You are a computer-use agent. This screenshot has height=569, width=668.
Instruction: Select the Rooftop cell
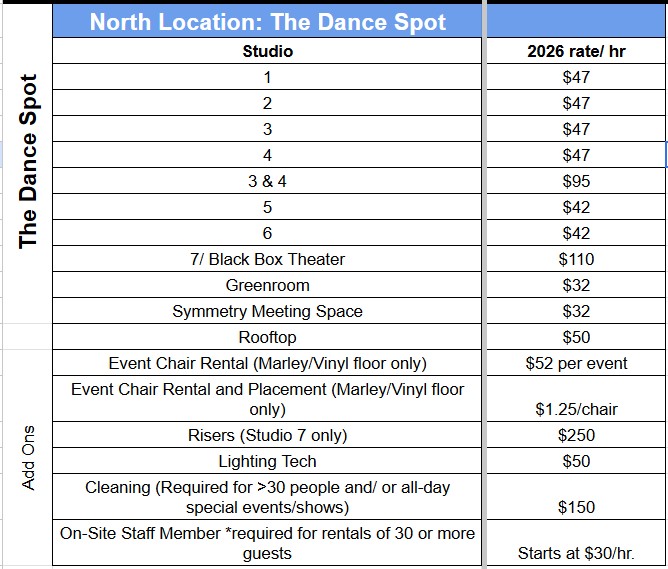[x=268, y=337]
